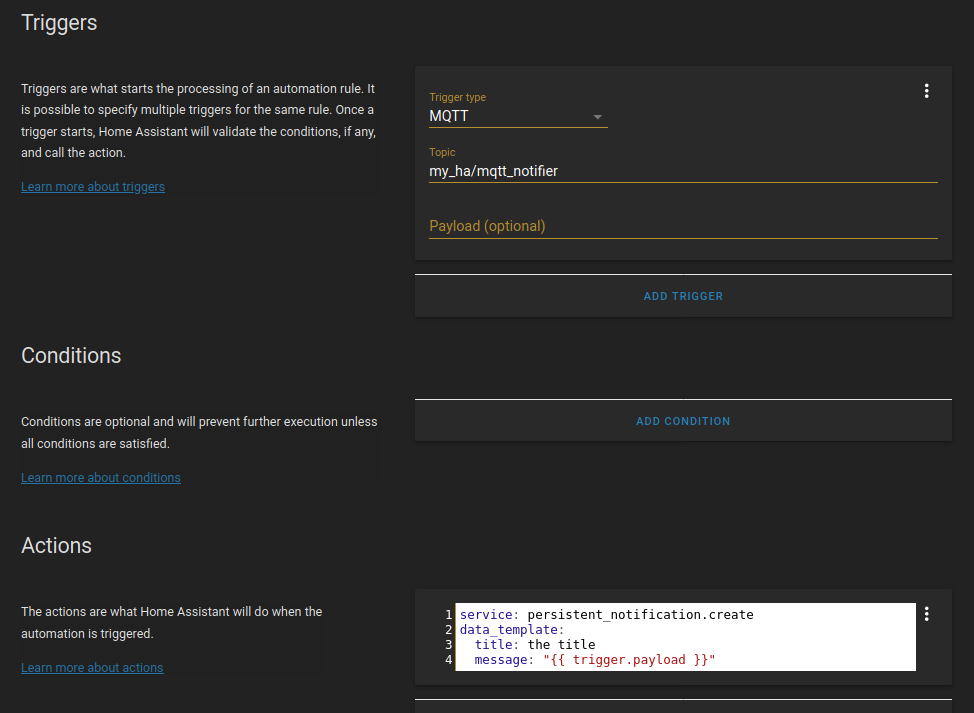974x713 pixels.
Task: Click the Actions section heading
Action: 56,546
